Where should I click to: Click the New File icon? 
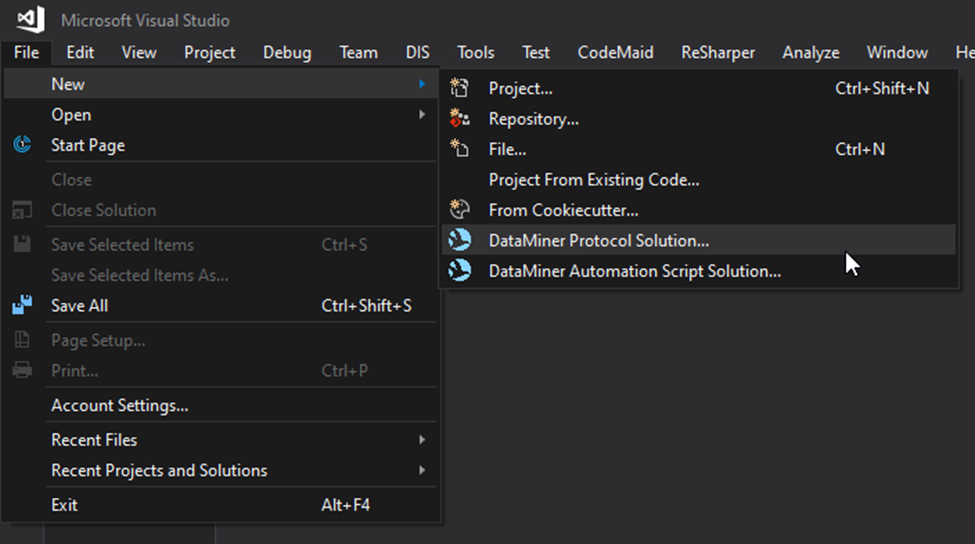tap(460, 149)
